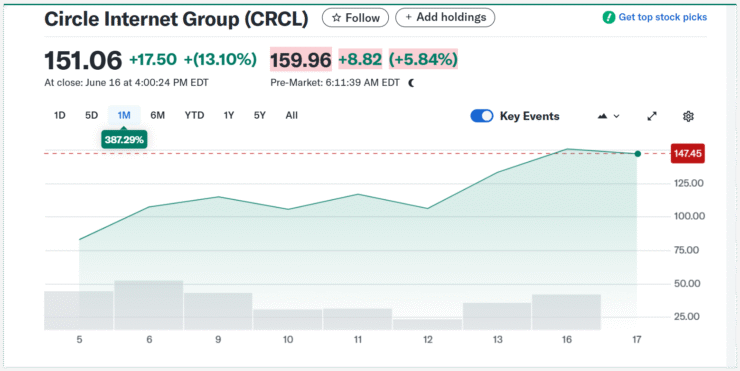Click the June 6 volume bar

(x=149, y=305)
